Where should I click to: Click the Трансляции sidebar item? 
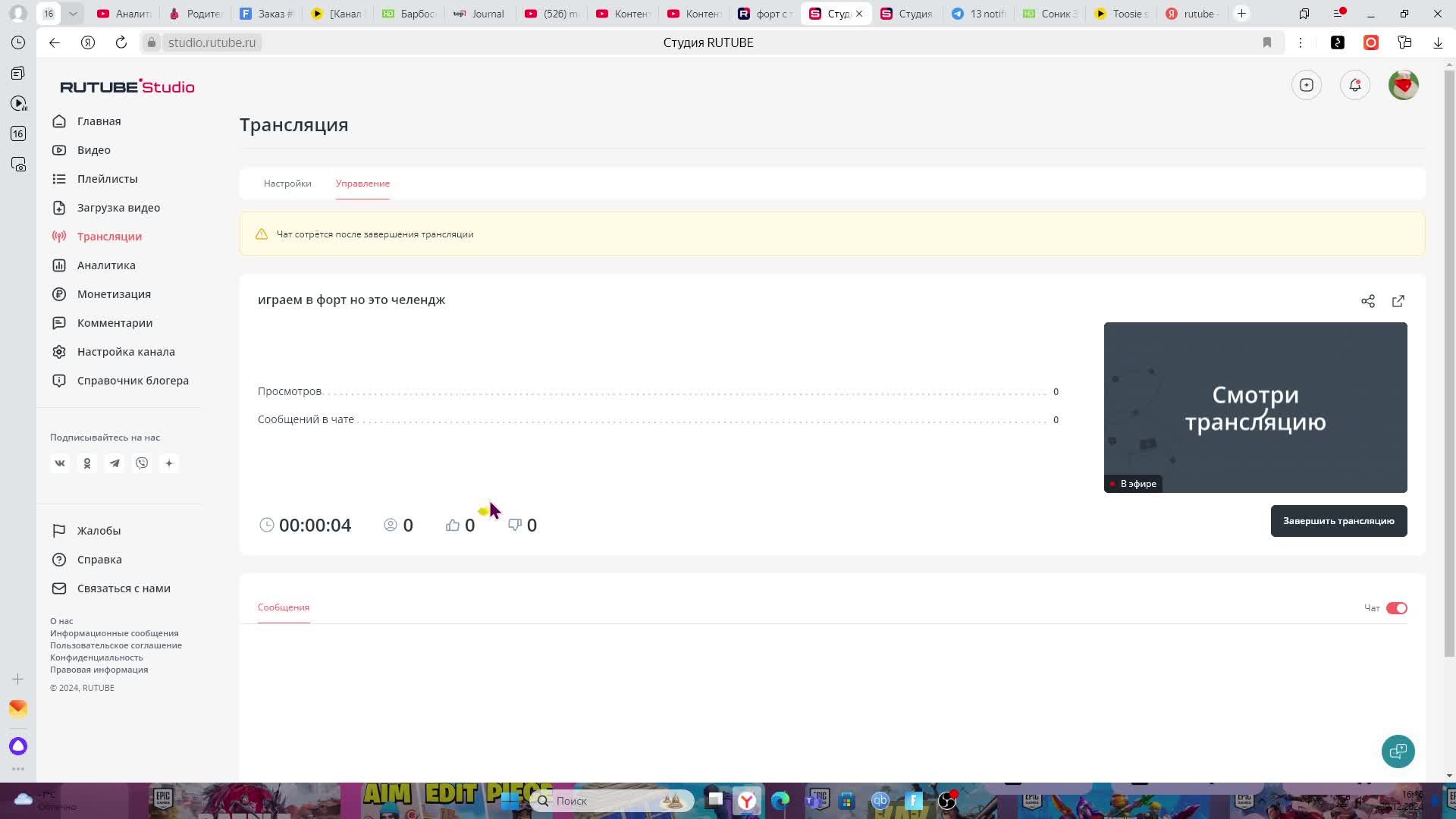tap(97, 237)
